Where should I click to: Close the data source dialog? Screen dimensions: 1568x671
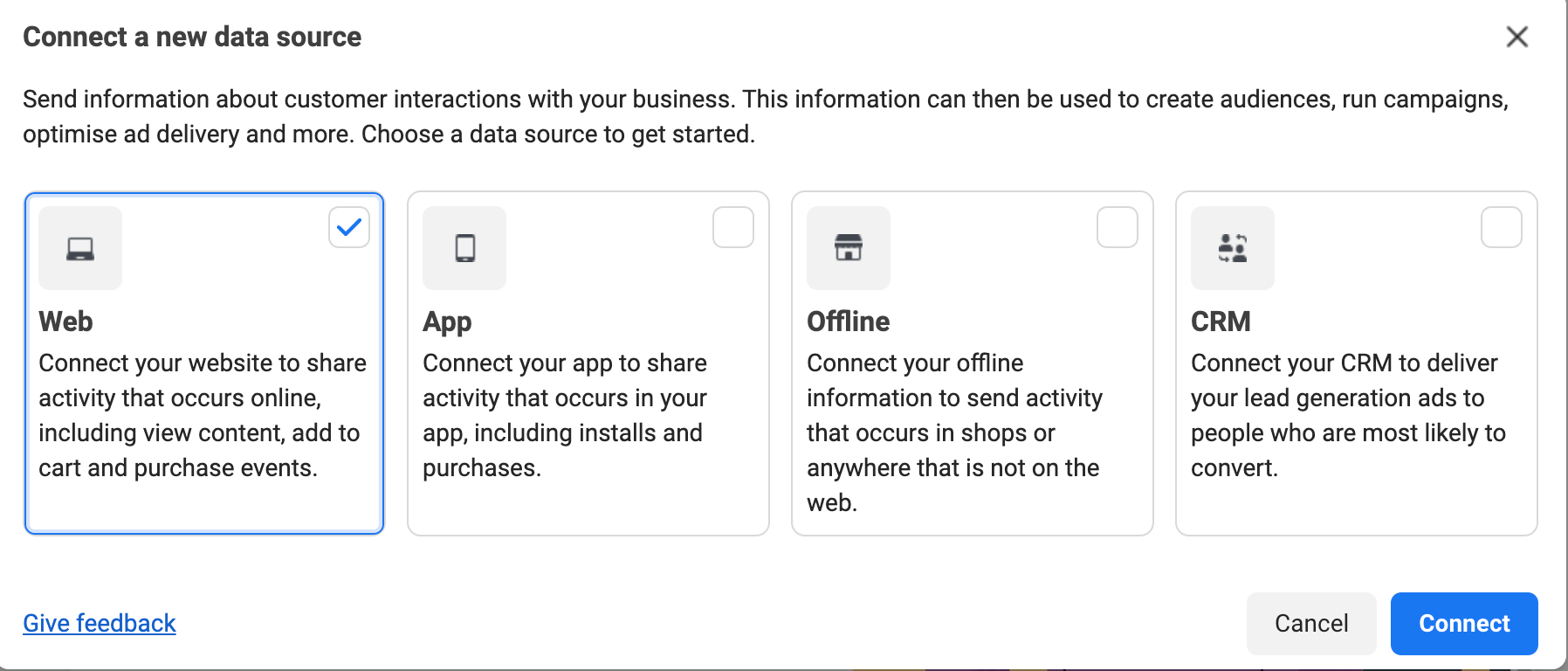[1516, 37]
